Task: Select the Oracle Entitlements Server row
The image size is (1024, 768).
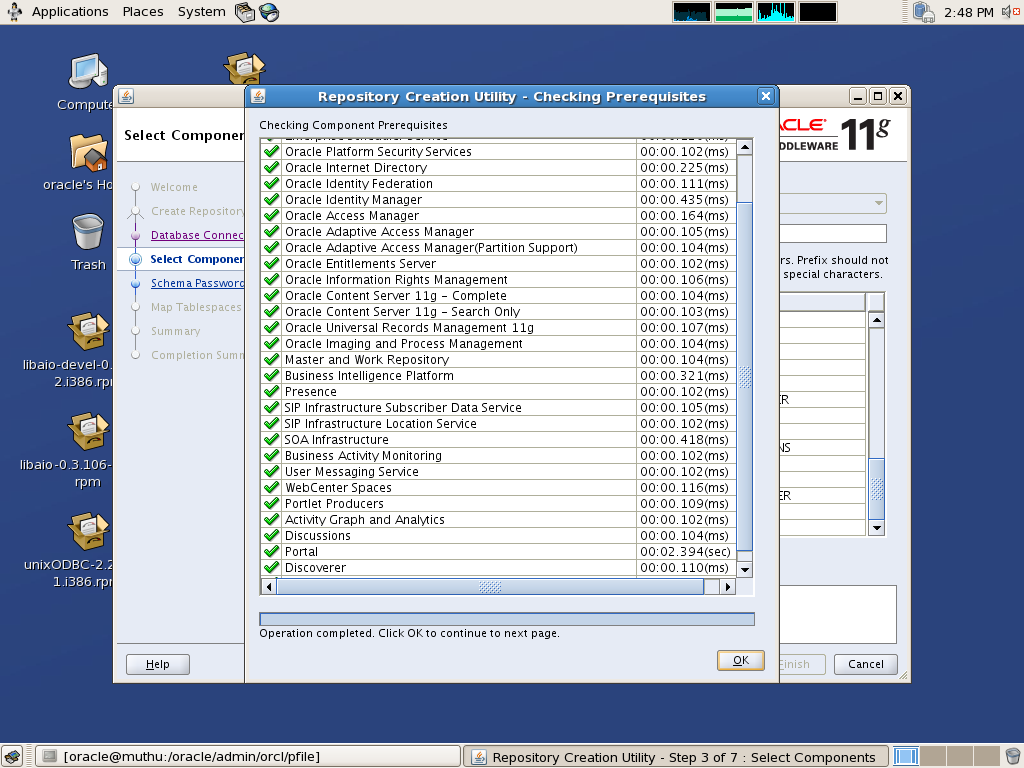Action: pyautogui.click(x=498, y=264)
